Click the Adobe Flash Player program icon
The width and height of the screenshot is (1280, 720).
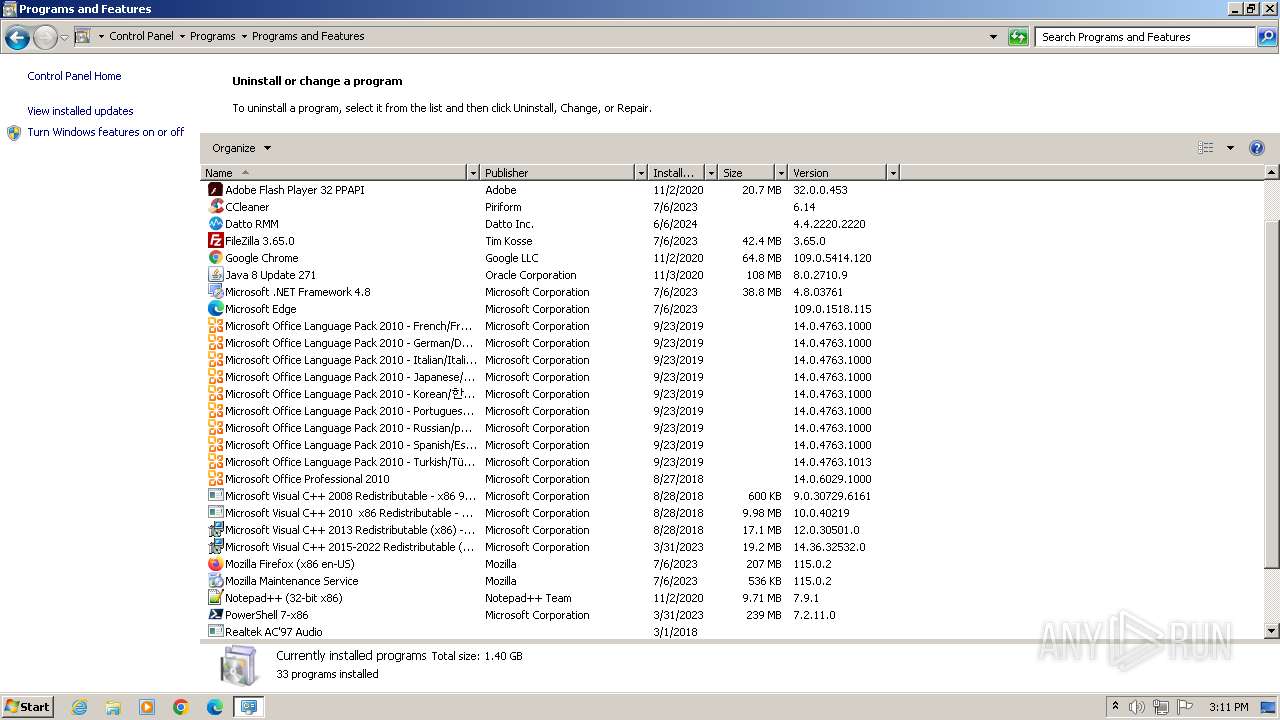pyautogui.click(x=215, y=190)
